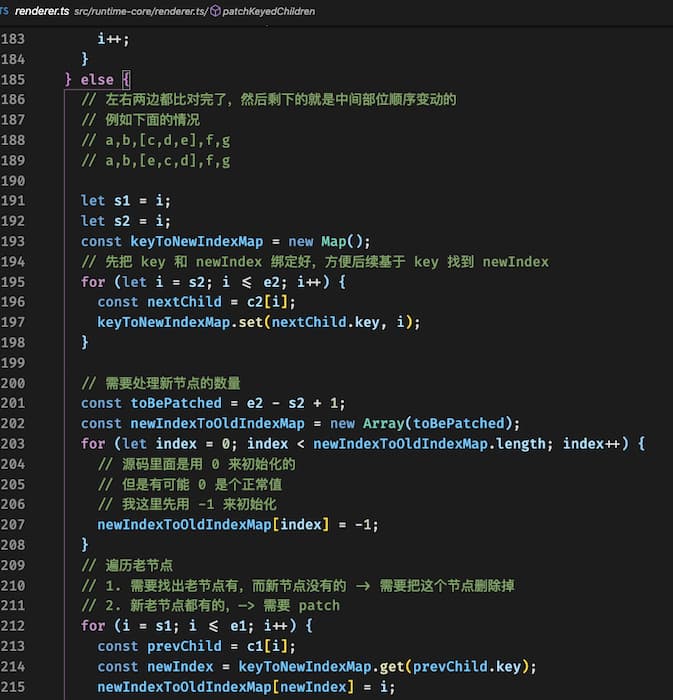Click keyToNewIndexMap in the const declaration on line 193
The height and width of the screenshot is (700, 673).
point(197,242)
